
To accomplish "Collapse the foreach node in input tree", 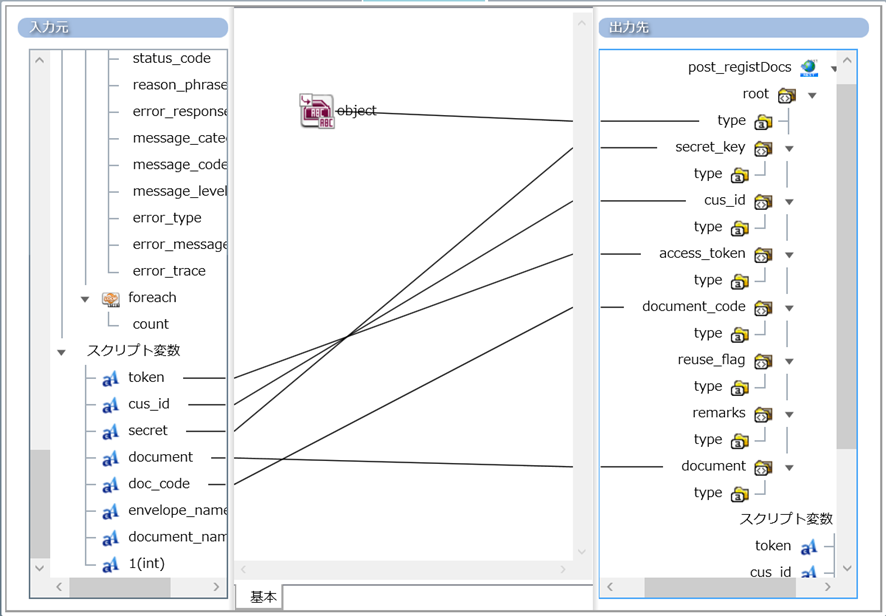I will (x=85, y=298).
